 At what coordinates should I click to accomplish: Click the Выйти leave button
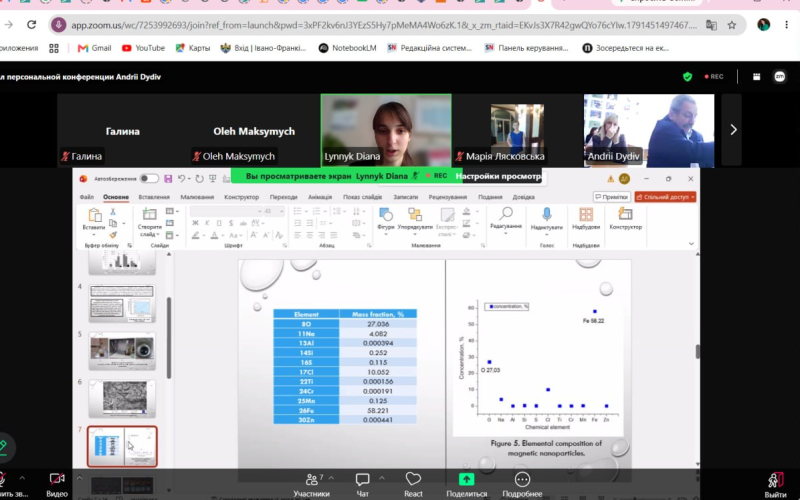775,485
